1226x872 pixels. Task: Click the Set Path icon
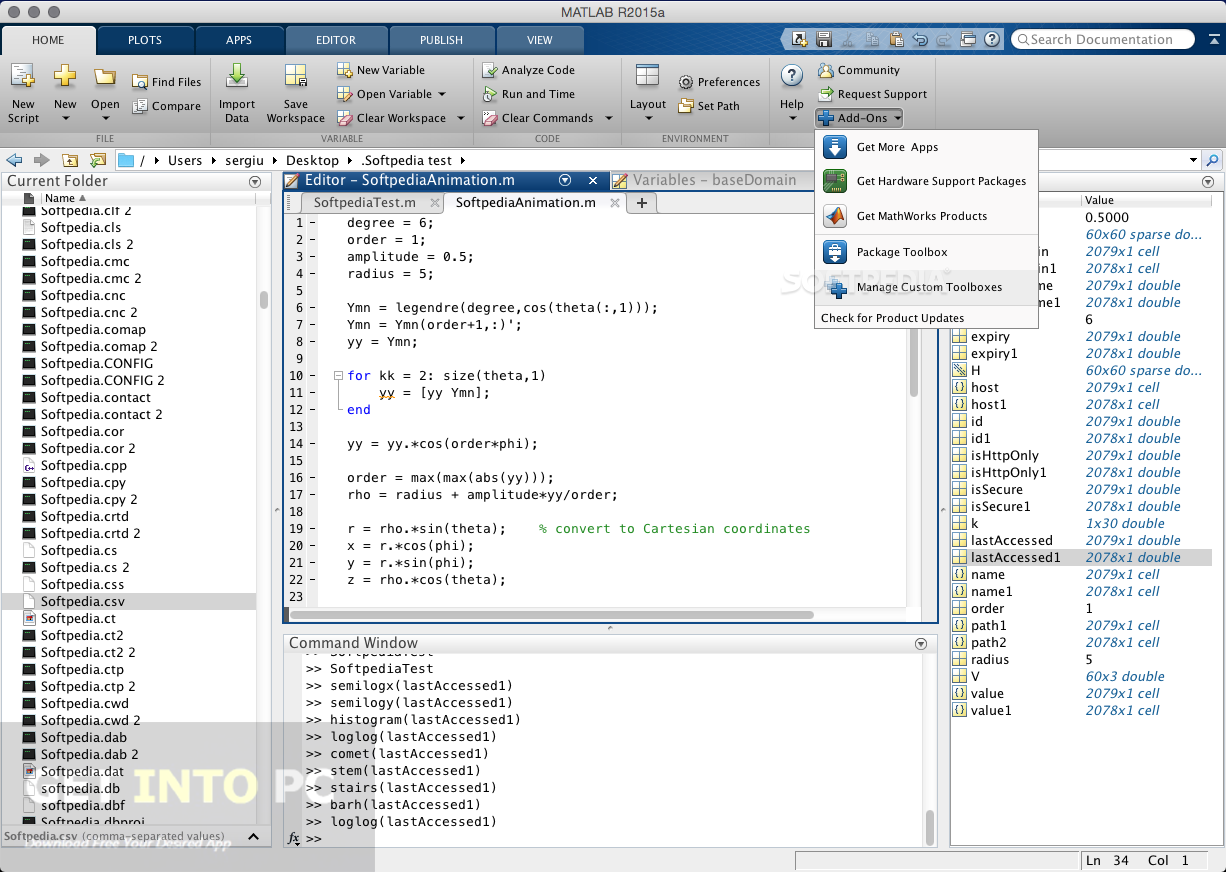(686, 106)
